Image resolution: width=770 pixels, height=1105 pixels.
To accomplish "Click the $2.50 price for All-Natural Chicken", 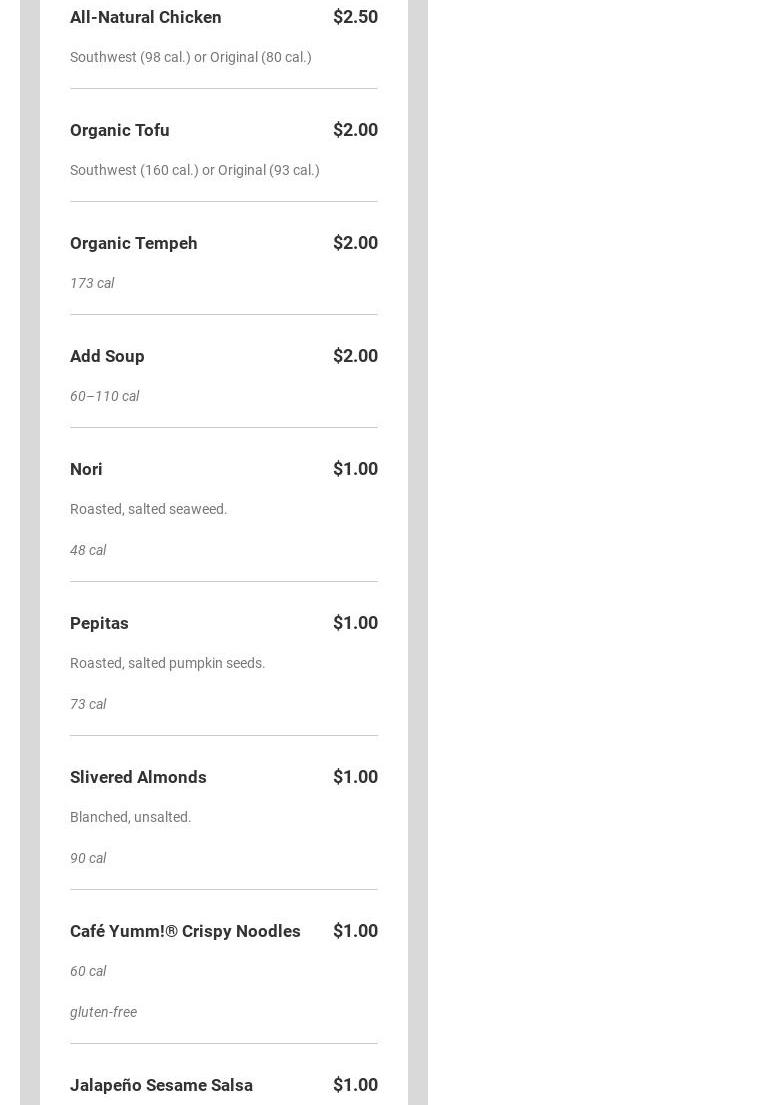I will point(355,17).
